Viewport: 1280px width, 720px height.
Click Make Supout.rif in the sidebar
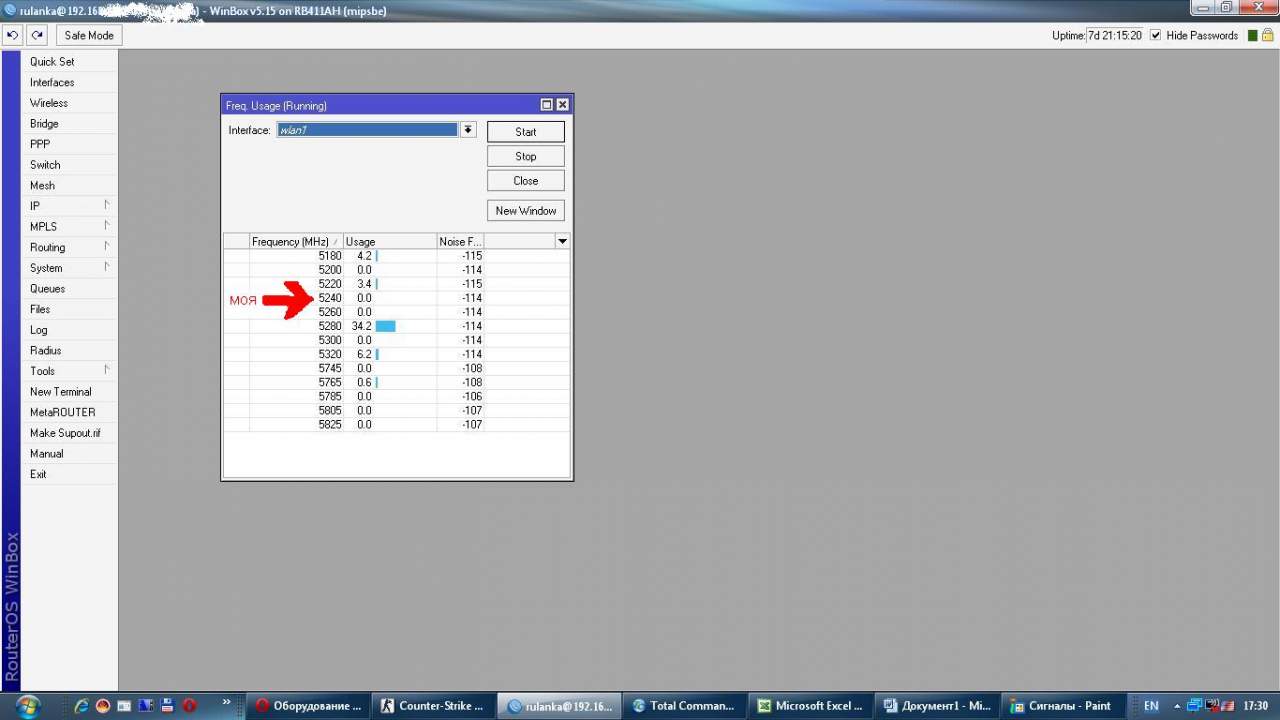coord(69,433)
